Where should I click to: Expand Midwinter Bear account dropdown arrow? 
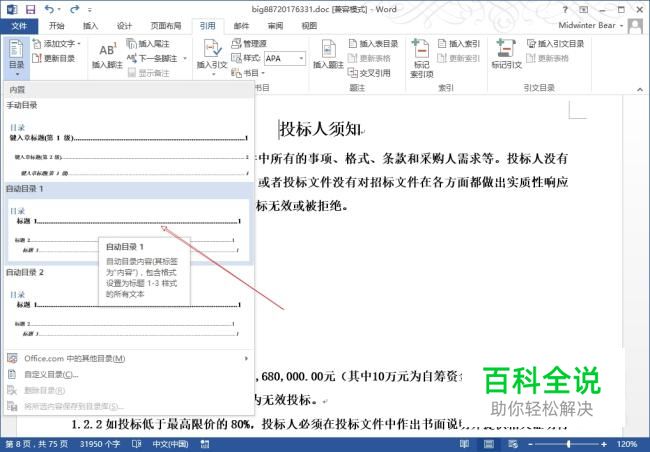(x=621, y=26)
